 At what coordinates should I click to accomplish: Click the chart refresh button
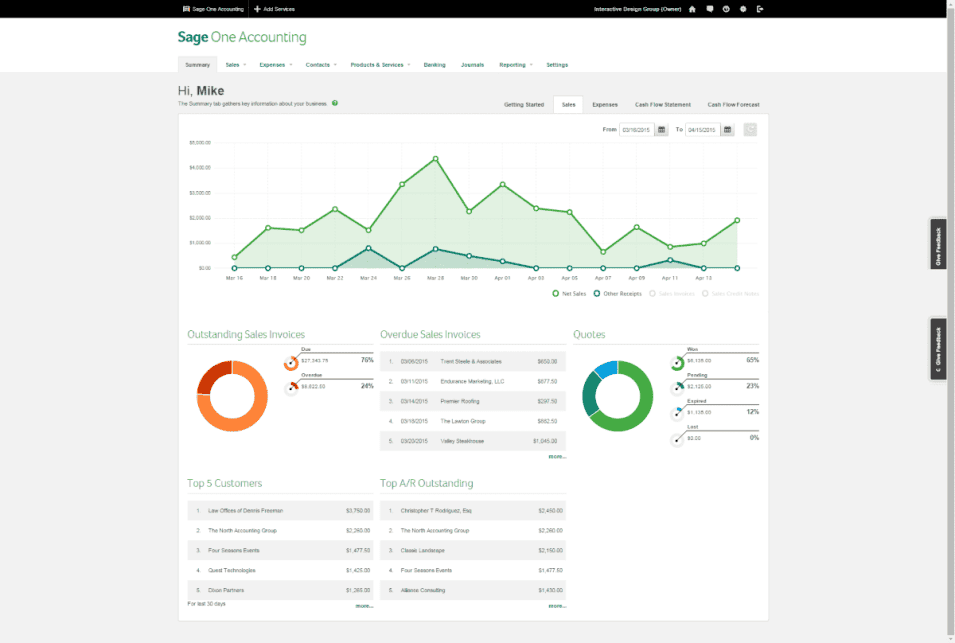pyautogui.click(x=750, y=130)
